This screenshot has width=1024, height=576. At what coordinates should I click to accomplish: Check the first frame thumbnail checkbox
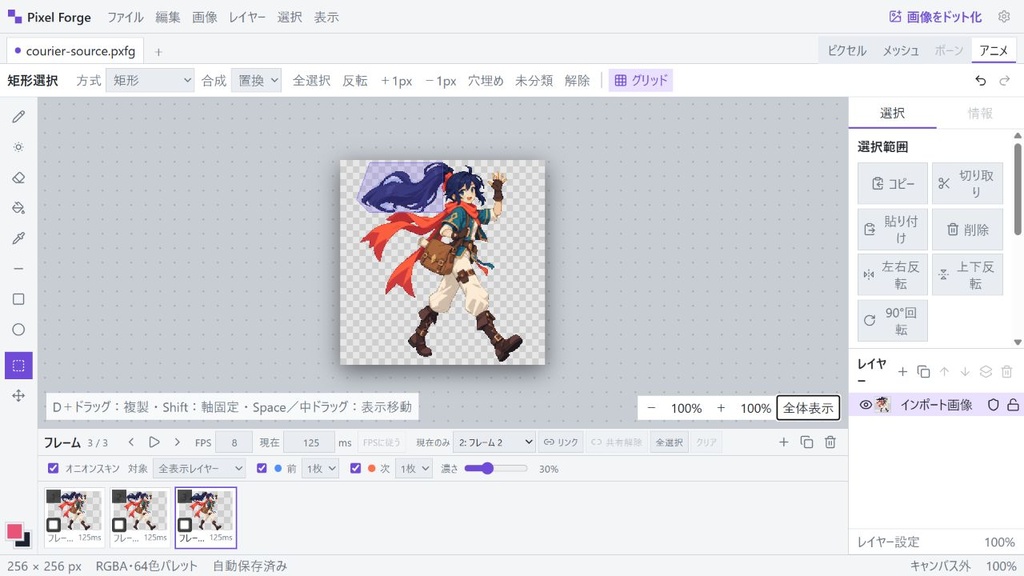[54, 524]
